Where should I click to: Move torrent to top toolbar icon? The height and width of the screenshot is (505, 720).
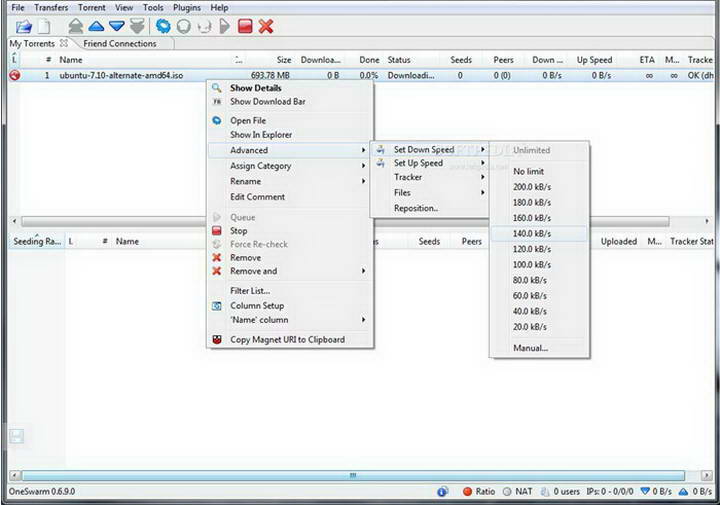point(76,26)
